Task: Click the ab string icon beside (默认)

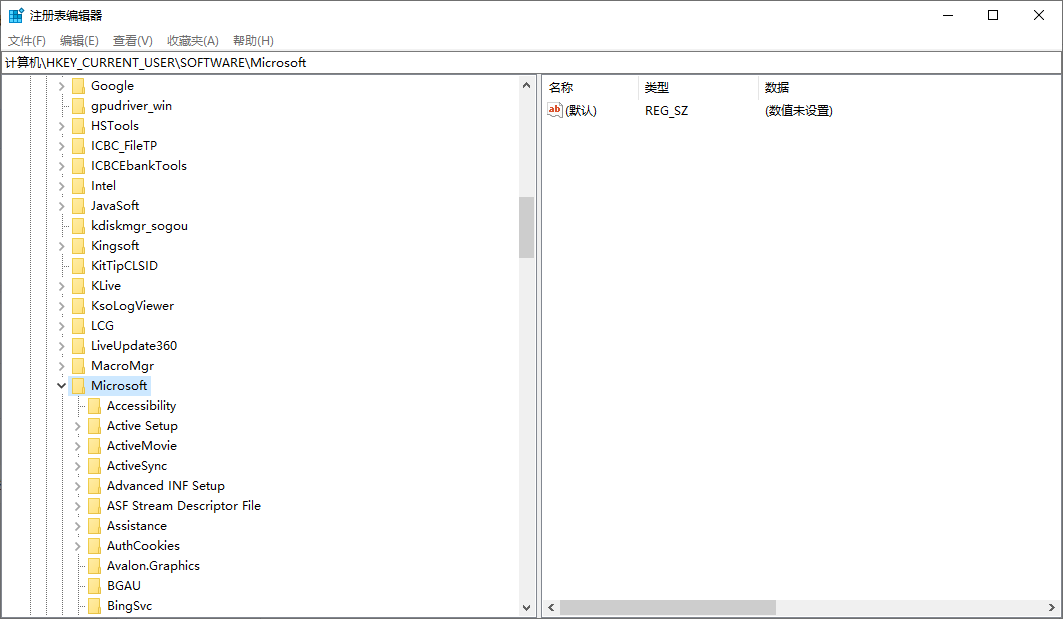Action: [555, 110]
